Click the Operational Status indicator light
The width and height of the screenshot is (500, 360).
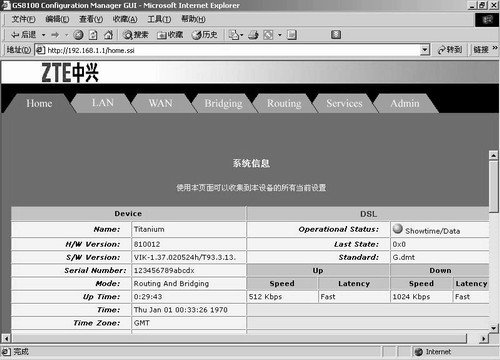coord(397,228)
